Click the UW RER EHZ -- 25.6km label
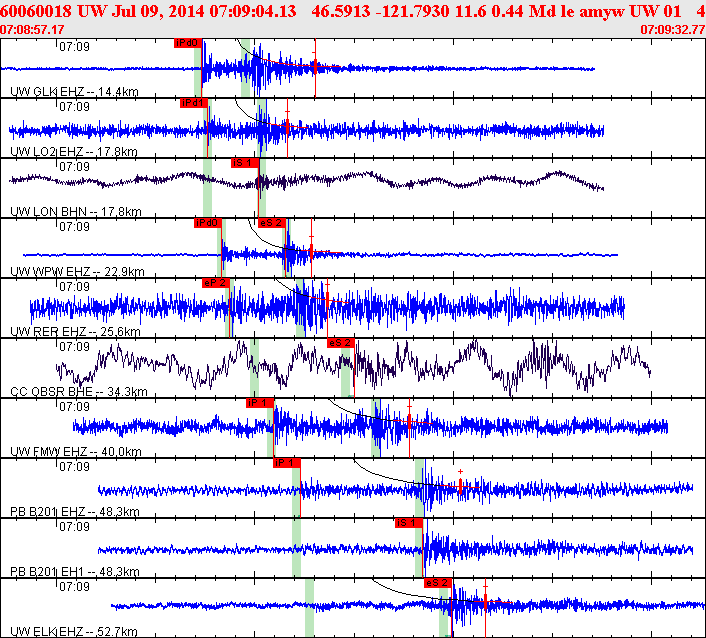The image size is (706, 638). point(75,332)
